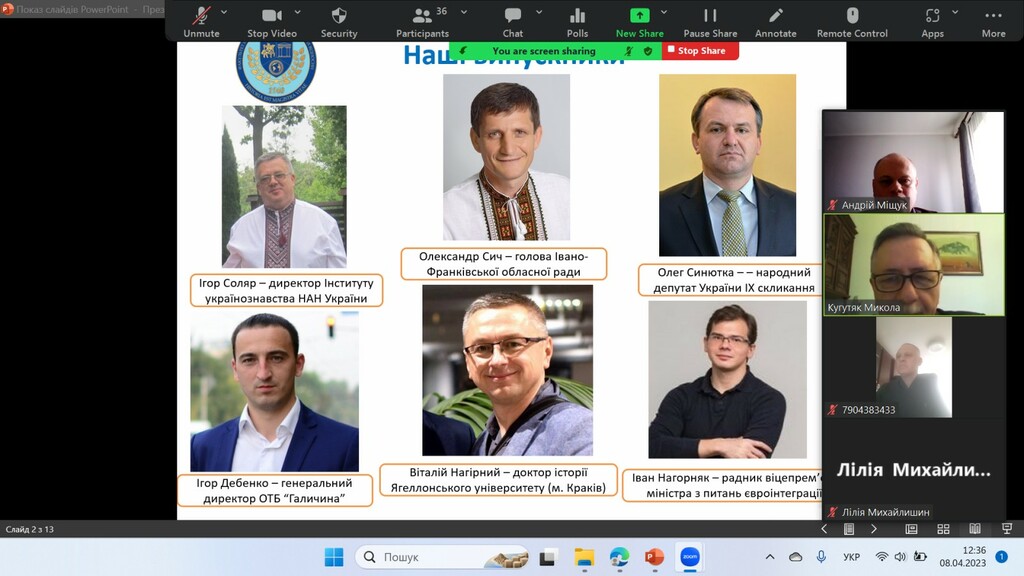
Task: Open the Apps menu in Zoom
Action: point(932,20)
